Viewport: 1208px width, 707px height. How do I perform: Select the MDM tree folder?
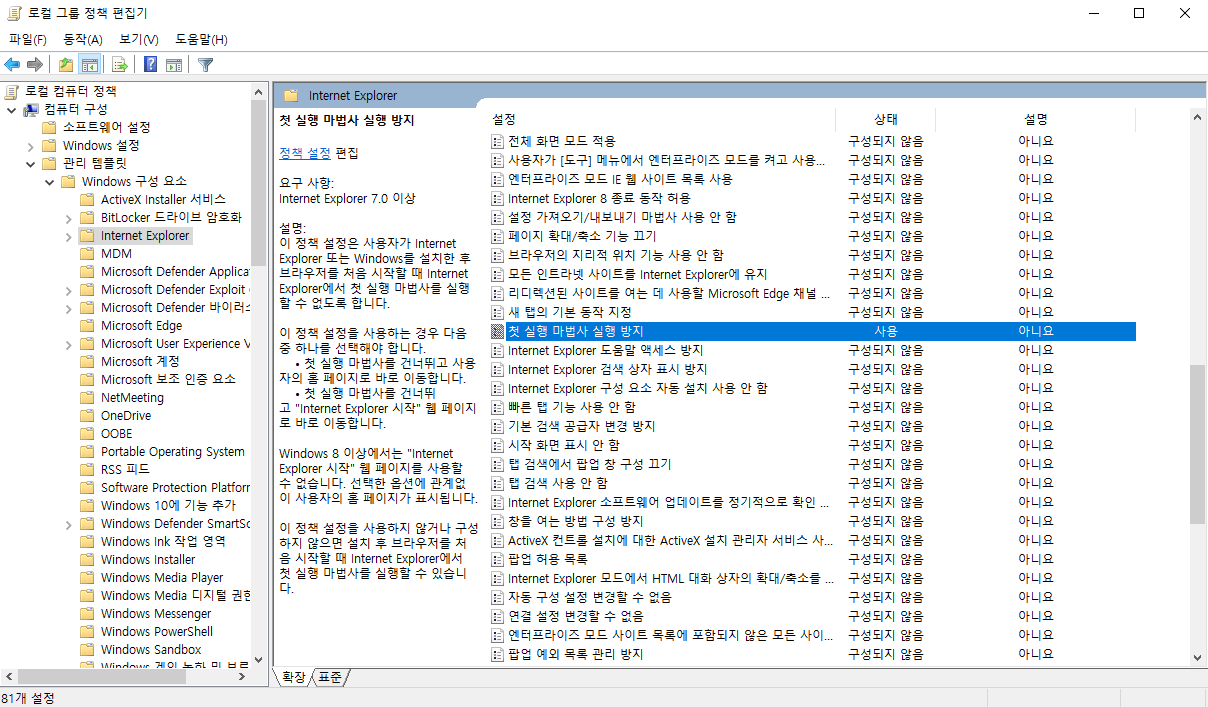coord(116,254)
